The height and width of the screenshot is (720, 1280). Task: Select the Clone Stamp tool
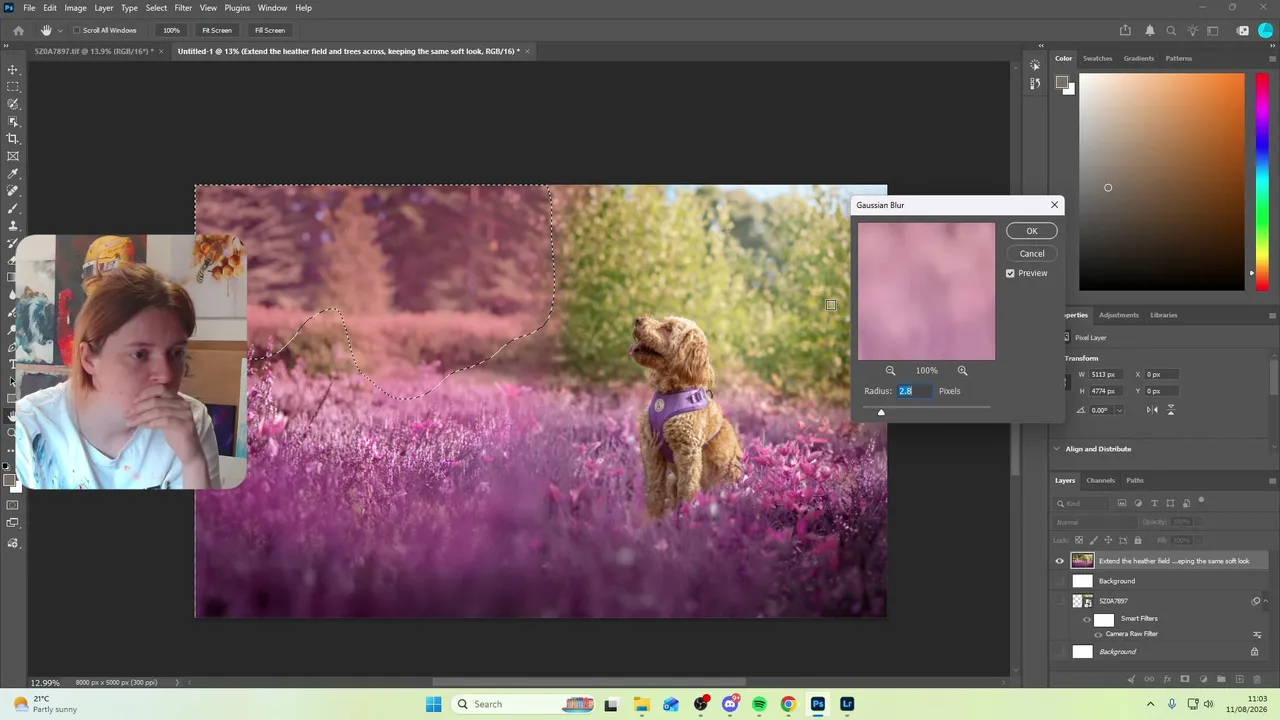13,226
